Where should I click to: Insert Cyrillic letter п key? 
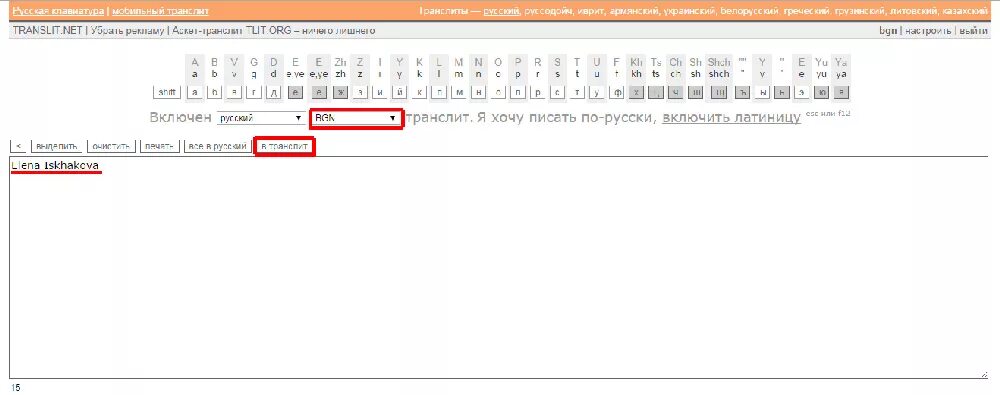tap(518, 92)
